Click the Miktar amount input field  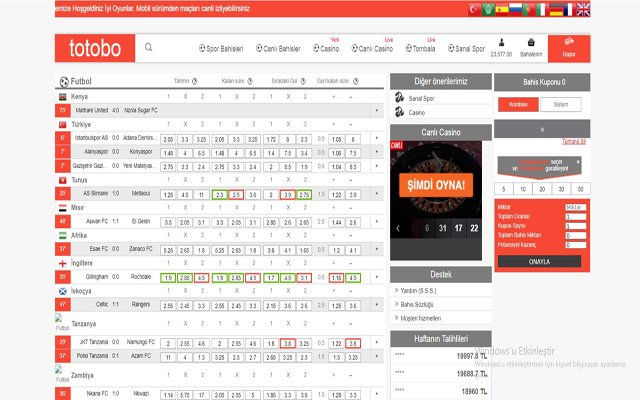(574, 206)
